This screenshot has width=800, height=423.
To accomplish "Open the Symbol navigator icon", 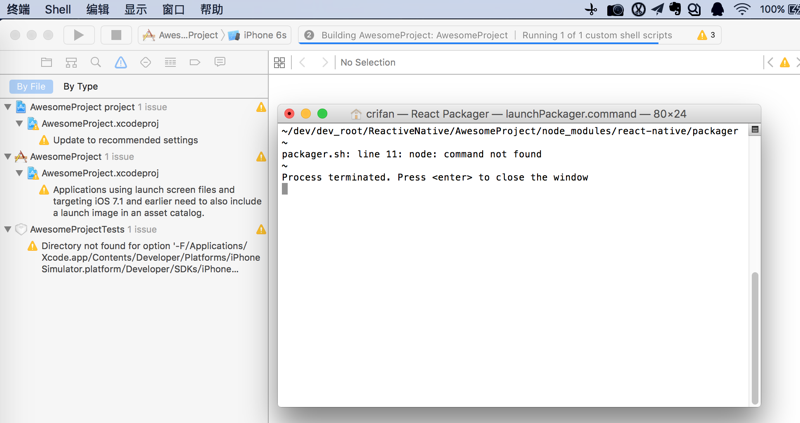I will click(x=71, y=62).
